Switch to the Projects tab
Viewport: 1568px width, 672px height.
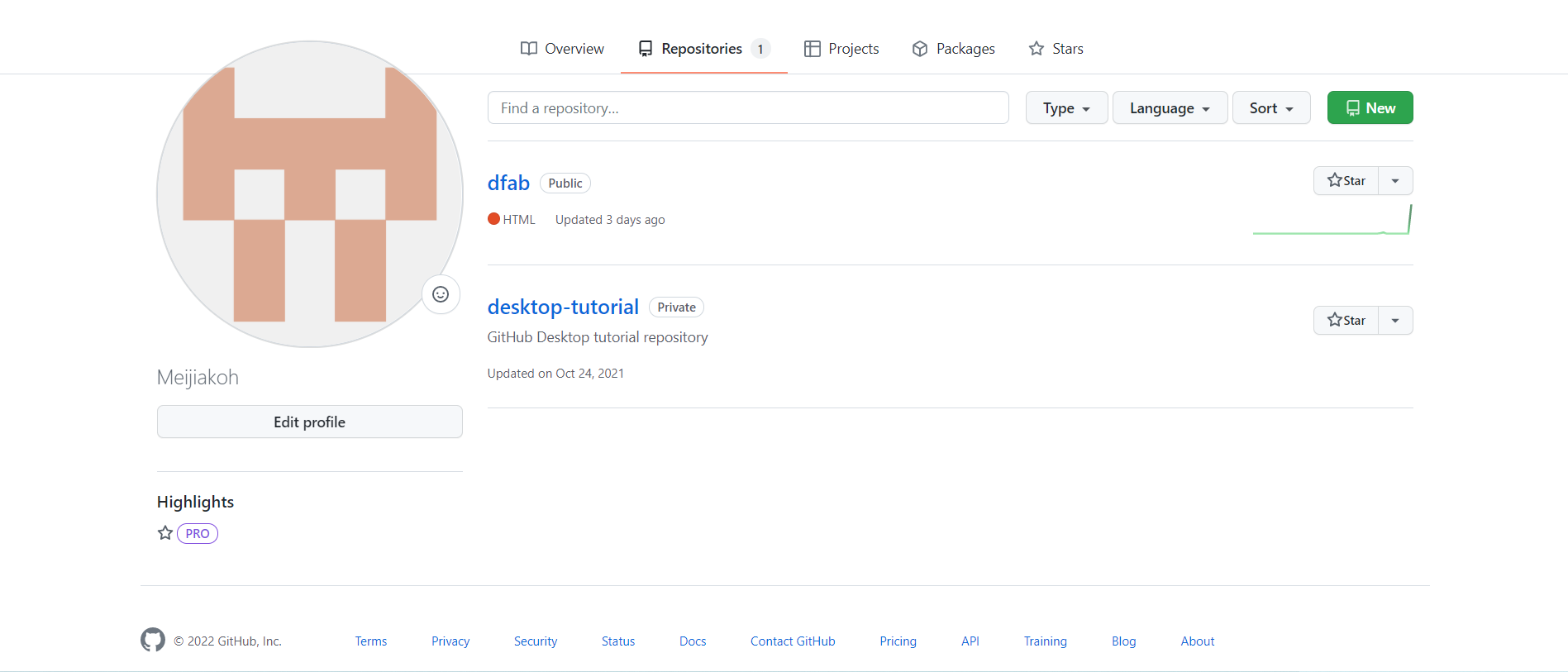(841, 49)
